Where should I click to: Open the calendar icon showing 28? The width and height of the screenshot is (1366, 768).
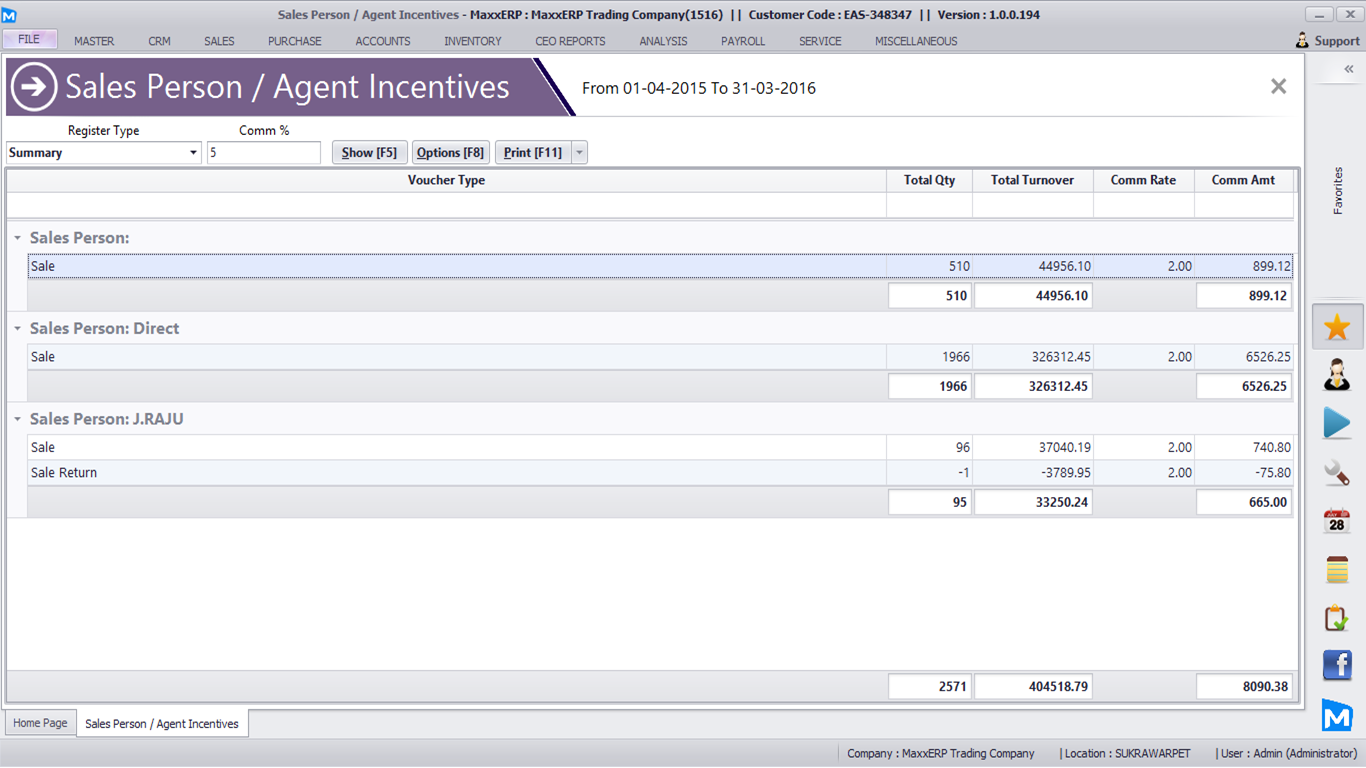(1337, 521)
